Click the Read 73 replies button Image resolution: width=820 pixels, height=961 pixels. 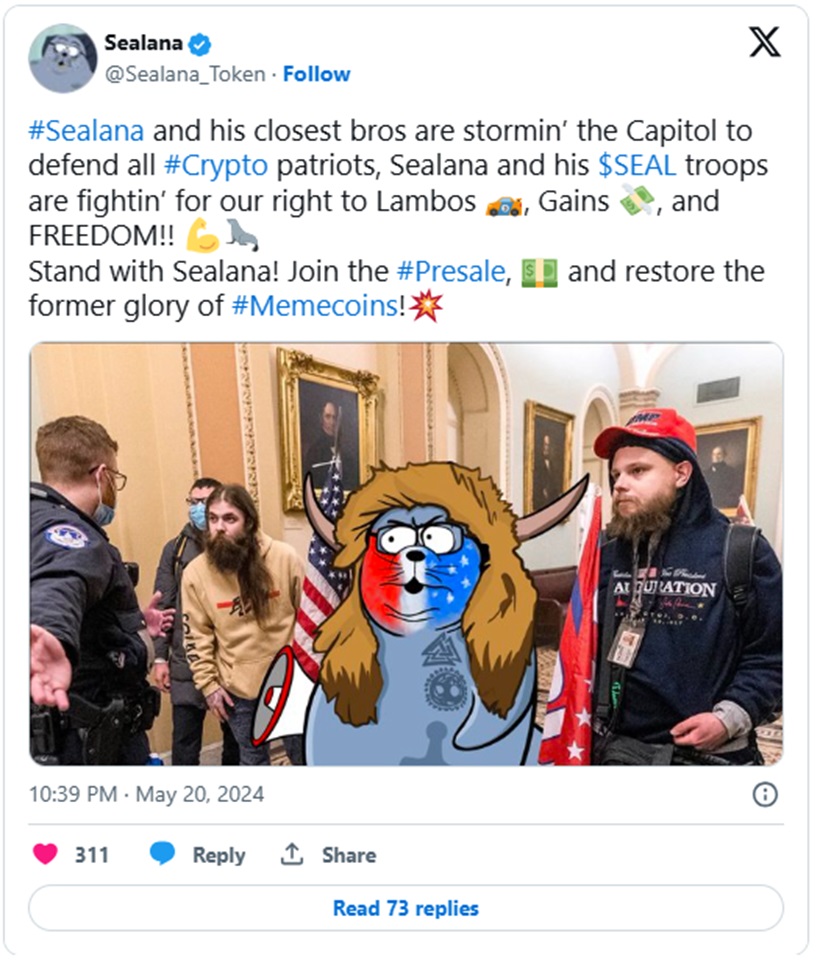(x=406, y=908)
